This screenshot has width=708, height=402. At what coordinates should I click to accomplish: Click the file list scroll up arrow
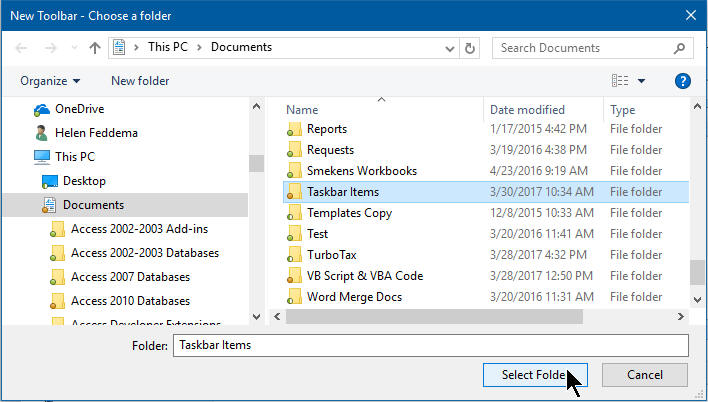pos(697,107)
